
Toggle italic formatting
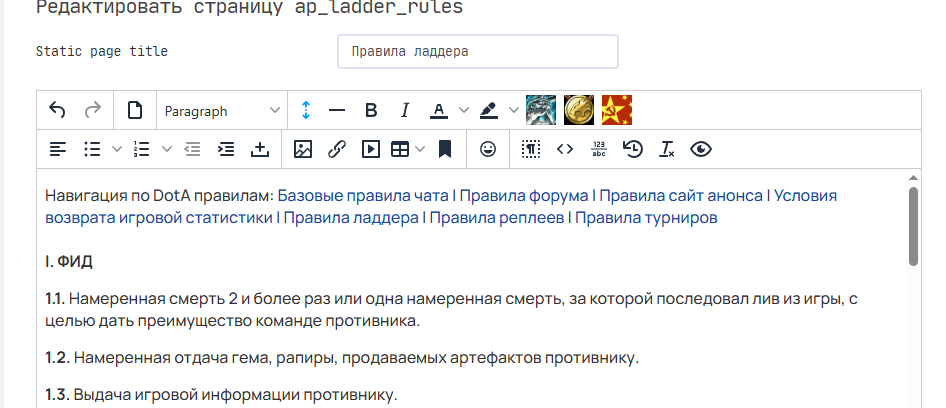pyautogui.click(x=405, y=110)
